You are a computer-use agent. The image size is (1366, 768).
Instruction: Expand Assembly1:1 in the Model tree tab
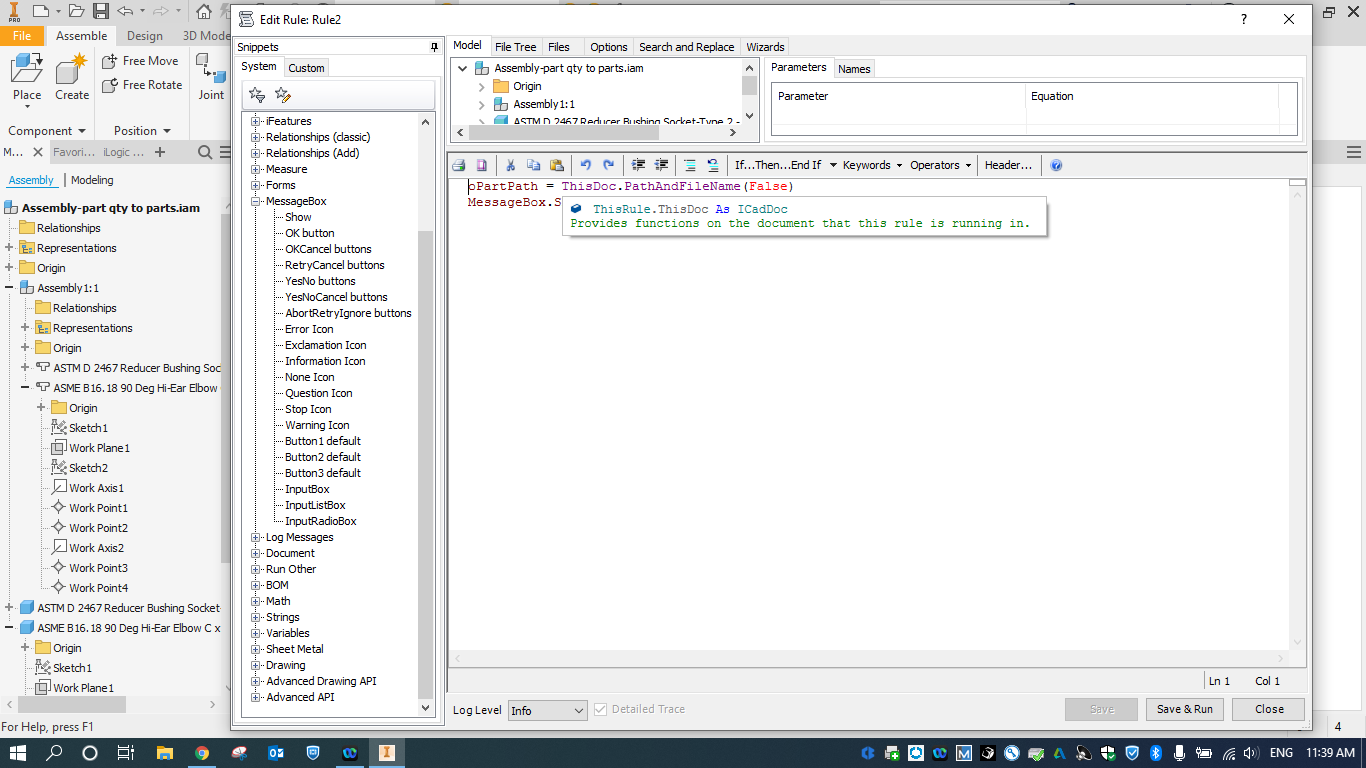point(481,104)
